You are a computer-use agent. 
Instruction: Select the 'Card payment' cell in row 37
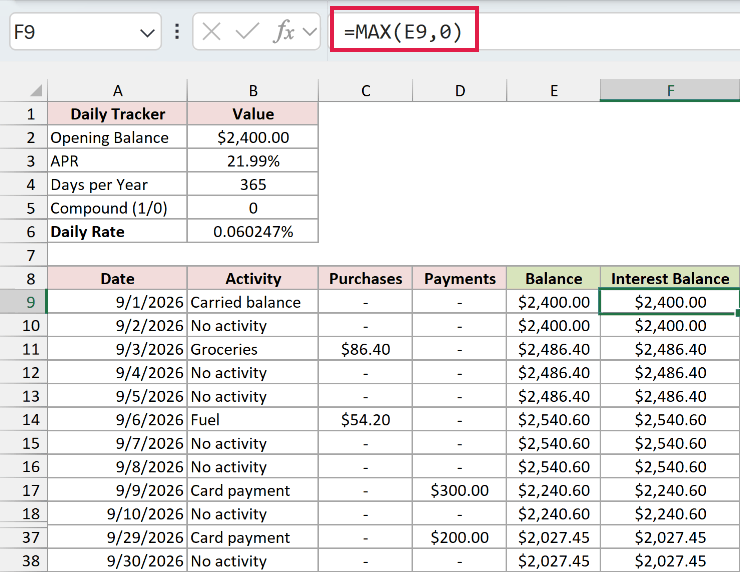tap(253, 537)
